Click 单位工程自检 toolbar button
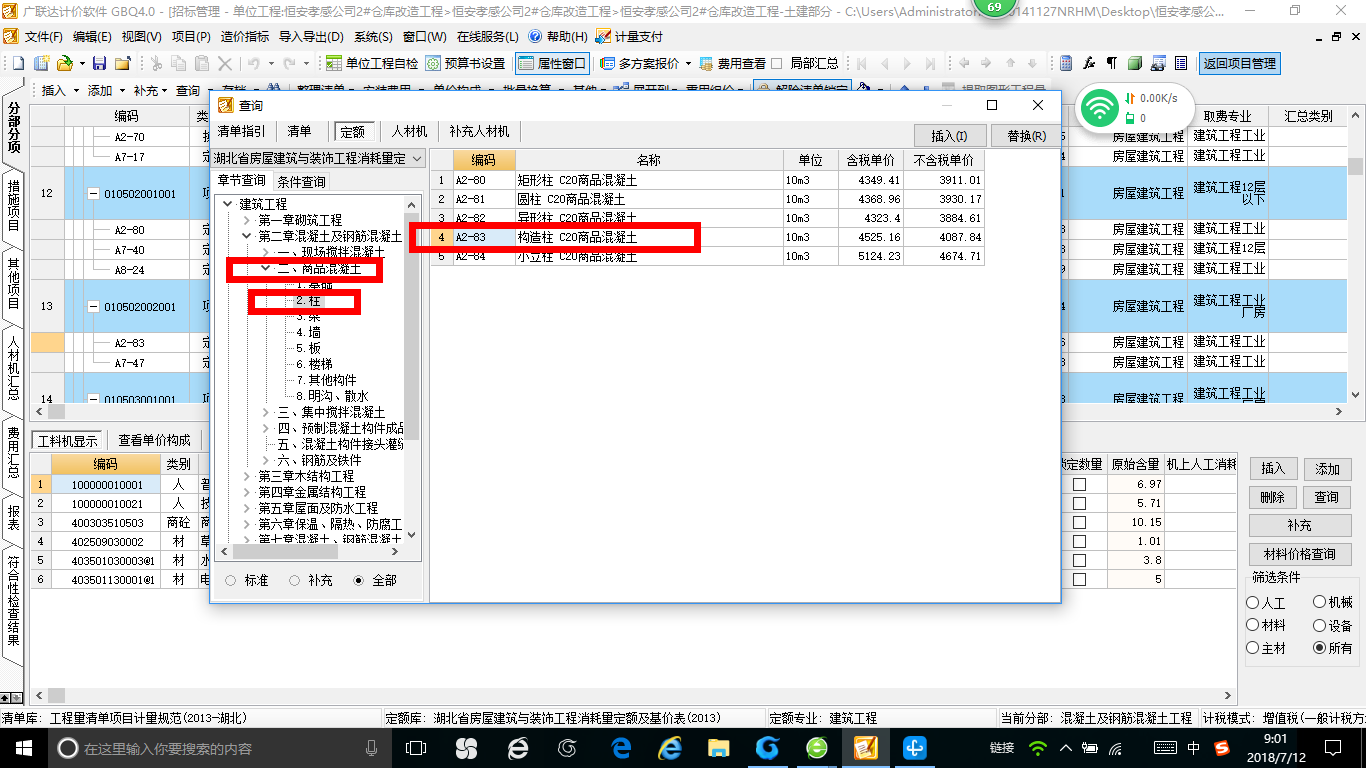 [373, 63]
